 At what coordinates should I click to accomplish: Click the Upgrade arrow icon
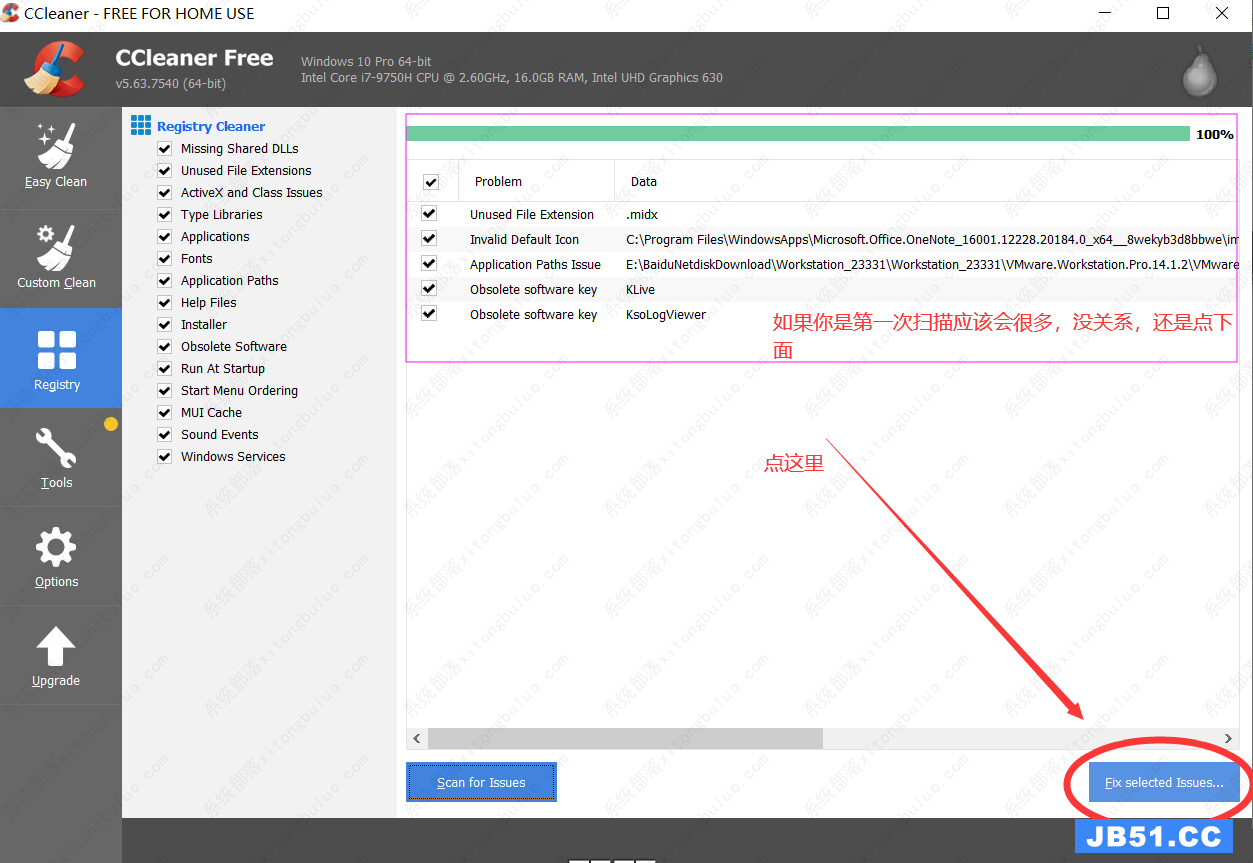click(56, 647)
